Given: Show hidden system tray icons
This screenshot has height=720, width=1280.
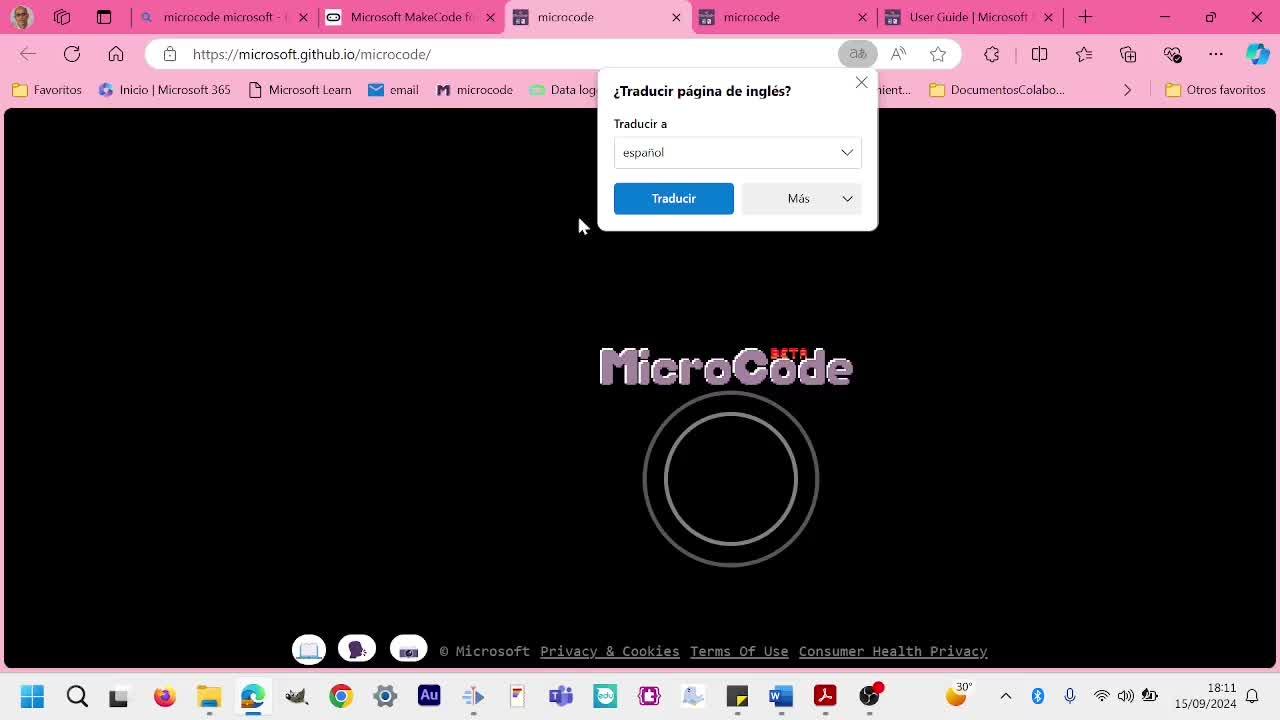Looking at the screenshot, I should (1006, 696).
